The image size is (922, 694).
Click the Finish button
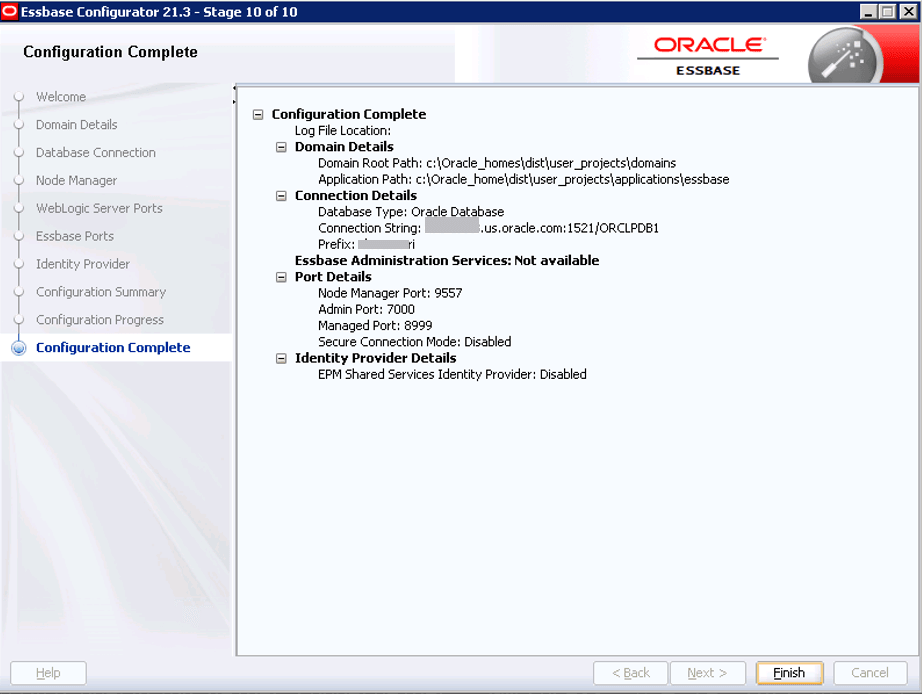tap(789, 673)
